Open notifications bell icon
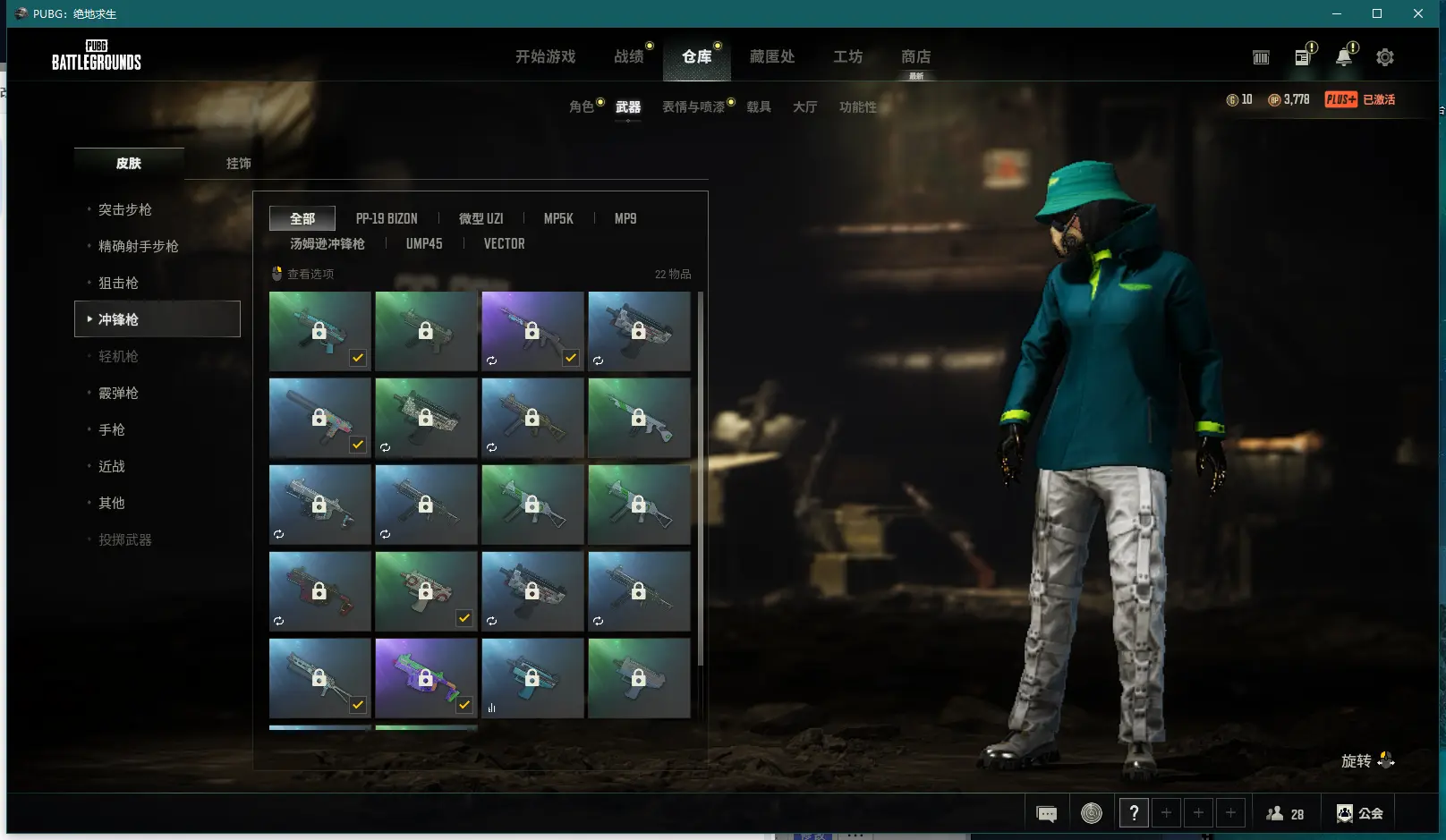The width and height of the screenshot is (1446, 840). pos(1343,57)
